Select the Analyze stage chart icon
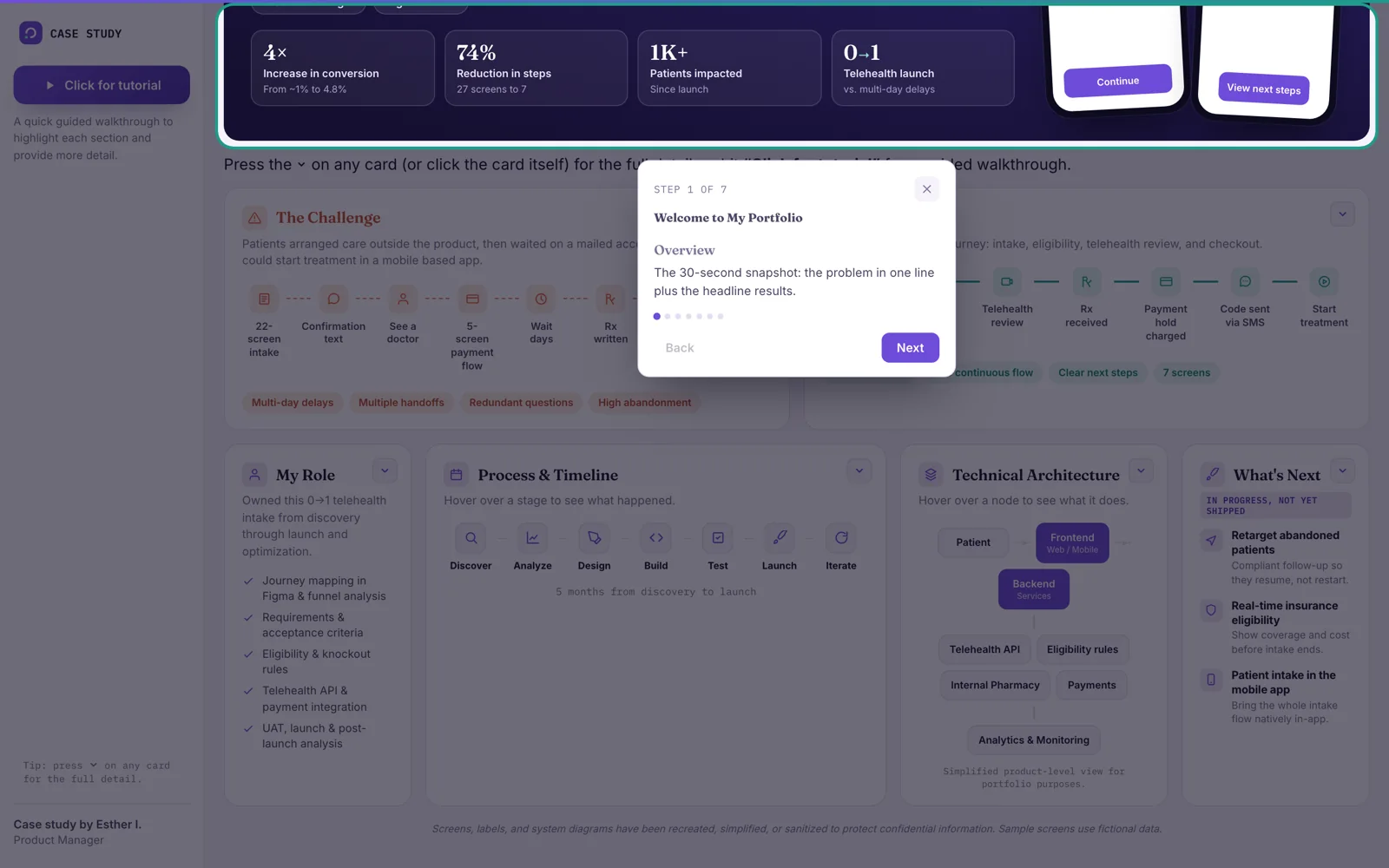The width and height of the screenshot is (1389, 868). click(x=532, y=538)
